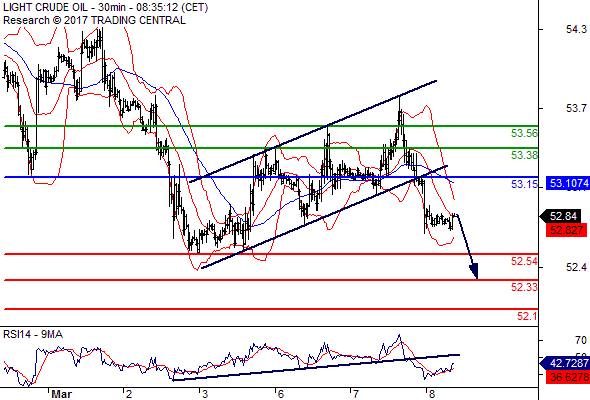Click the 53.7 price axis label

coord(576,108)
